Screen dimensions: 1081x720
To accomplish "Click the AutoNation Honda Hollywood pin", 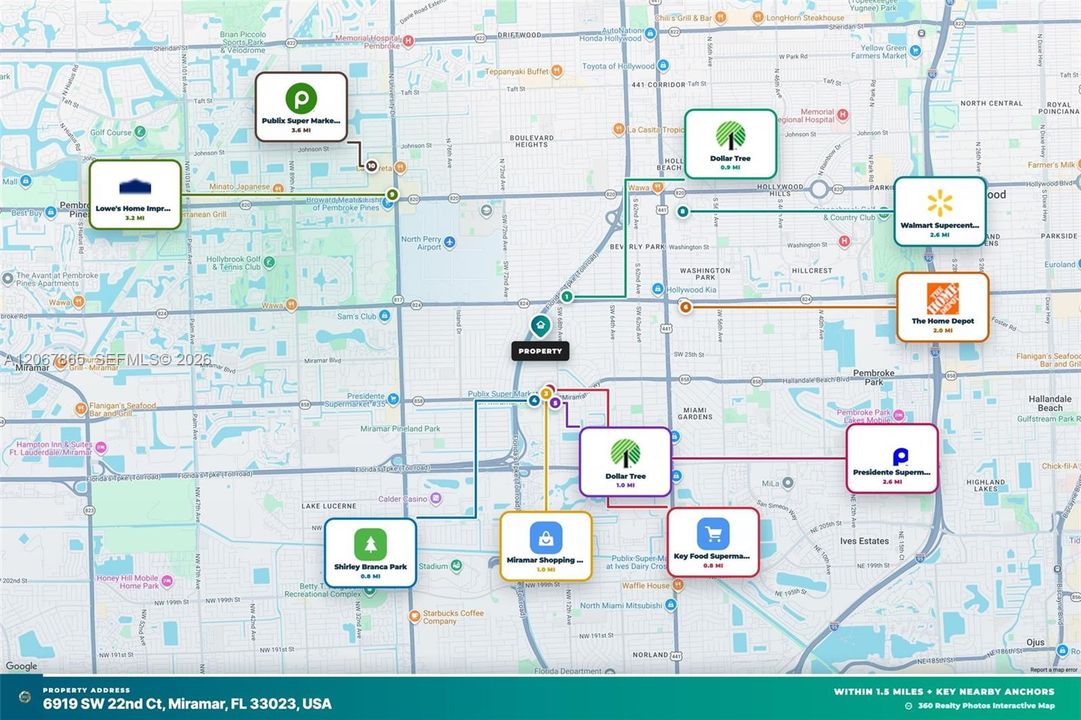I will tap(651, 33).
